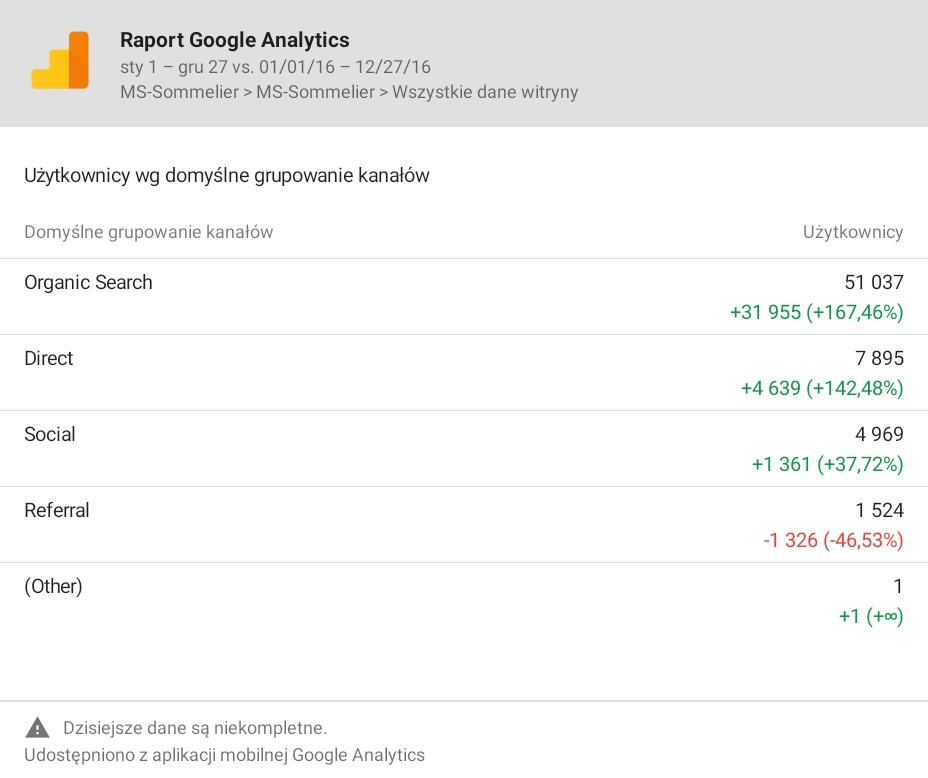Click the +4 639 (+142,48%) change figure
The height and width of the screenshot is (778, 928).
[x=821, y=389]
